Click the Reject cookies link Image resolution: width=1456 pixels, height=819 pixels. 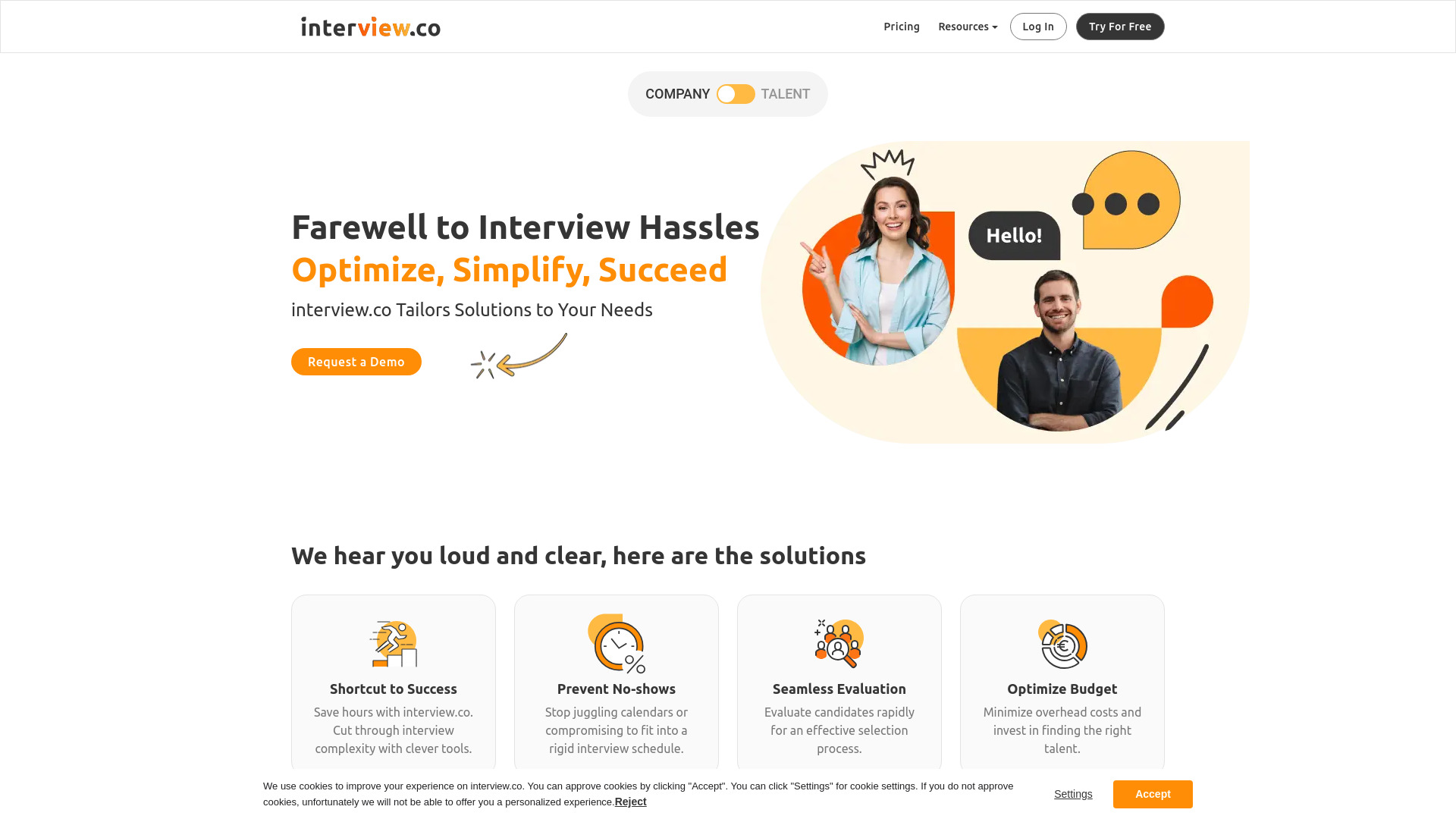[631, 802]
